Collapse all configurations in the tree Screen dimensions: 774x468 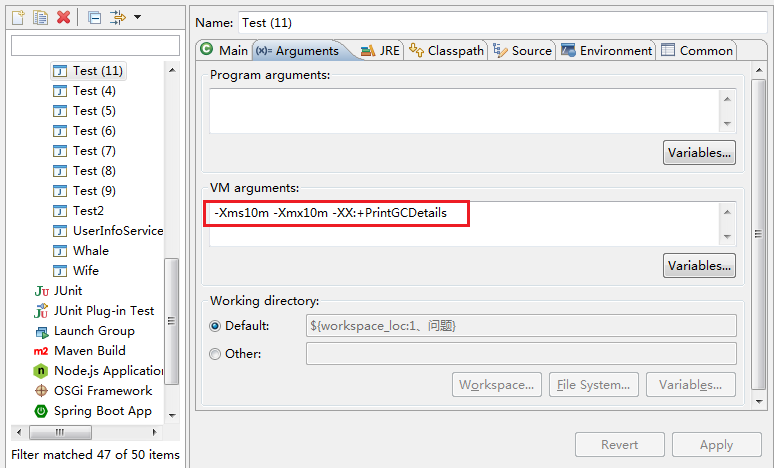click(94, 18)
